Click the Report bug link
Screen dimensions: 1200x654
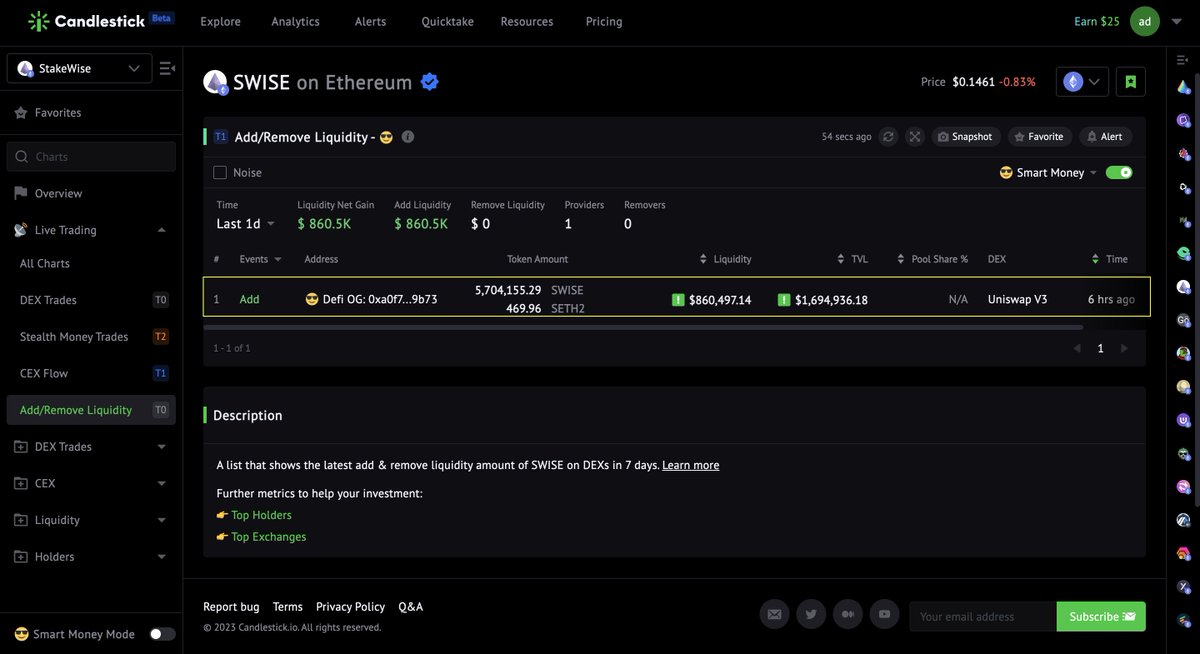click(231, 607)
